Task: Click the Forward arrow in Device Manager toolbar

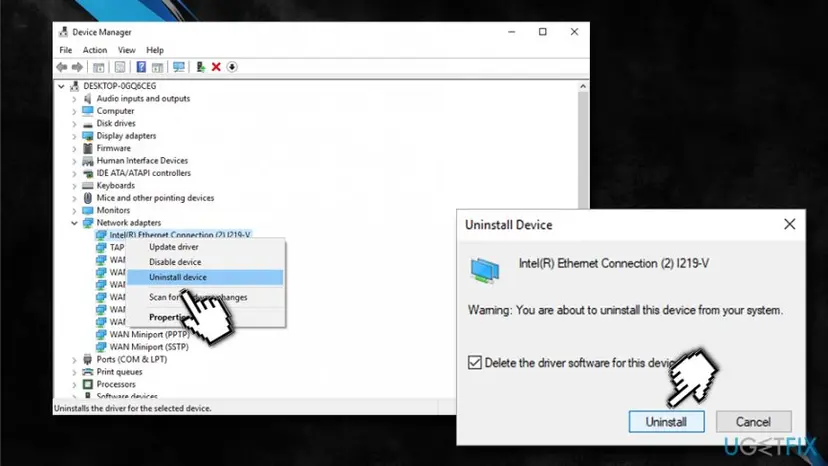Action: [77, 67]
